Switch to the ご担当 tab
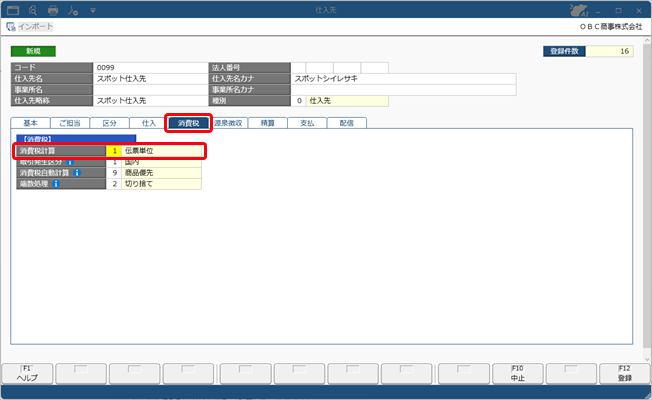Viewport: 652px width, 400px height. (70, 123)
